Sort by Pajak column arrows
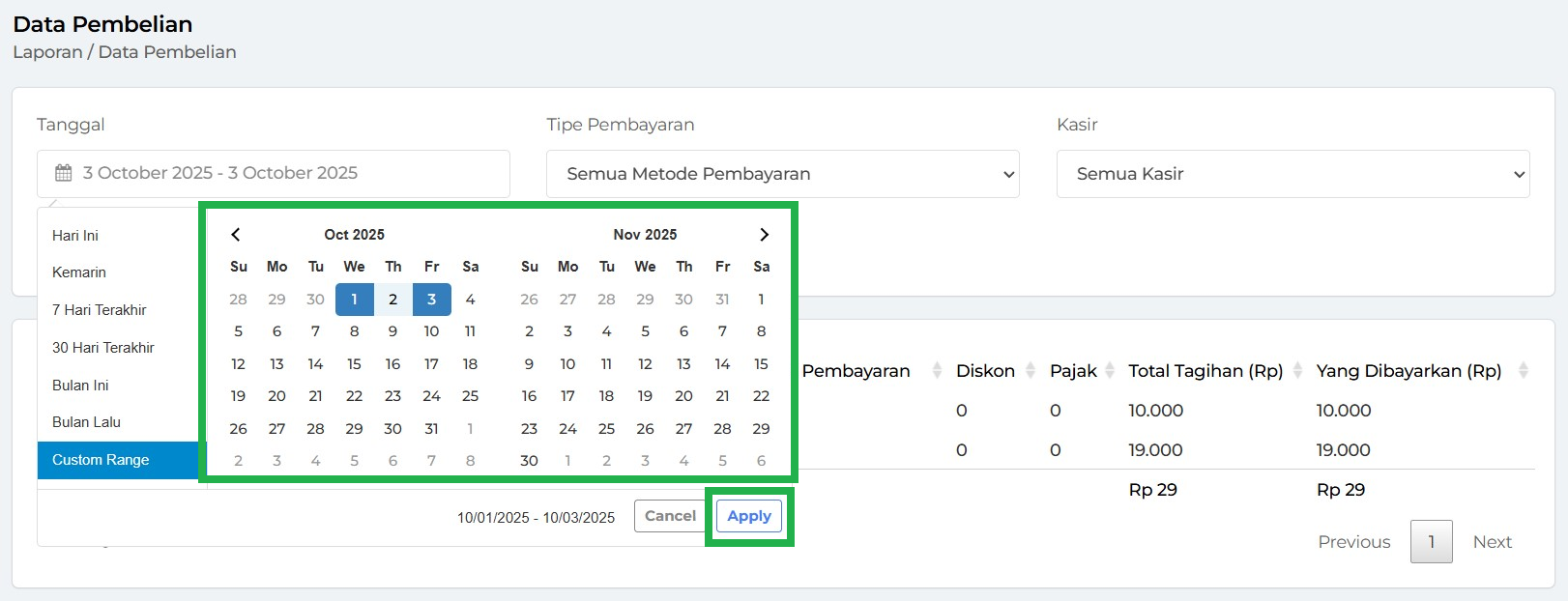The height and width of the screenshot is (601, 1568). tap(1110, 370)
